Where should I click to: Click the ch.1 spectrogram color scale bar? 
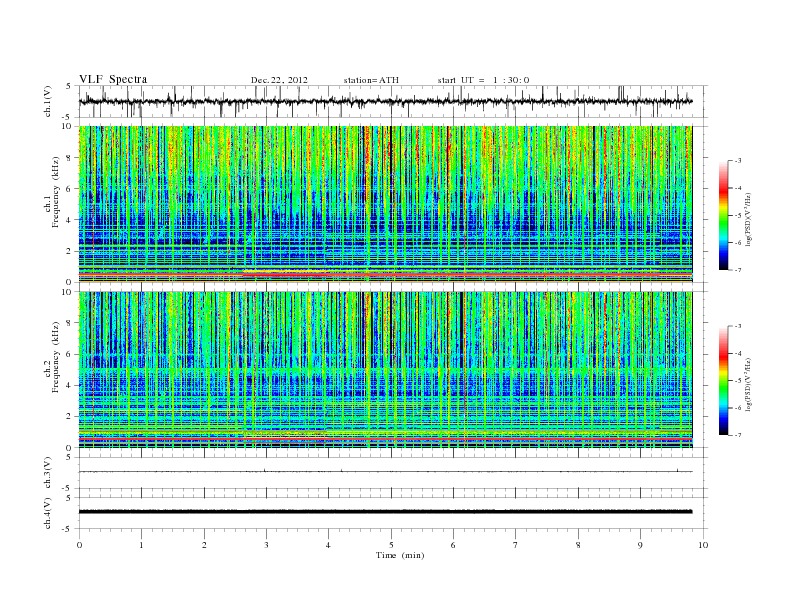tap(723, 215)
